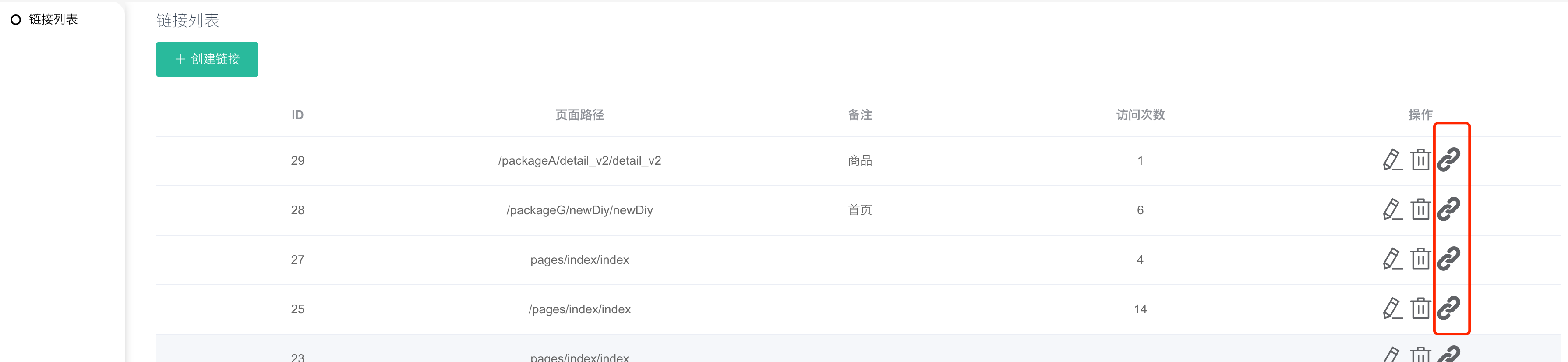Delete the row with ID 28
The height and width of the screenshot is (362, 1568).
coord(1420,209)
